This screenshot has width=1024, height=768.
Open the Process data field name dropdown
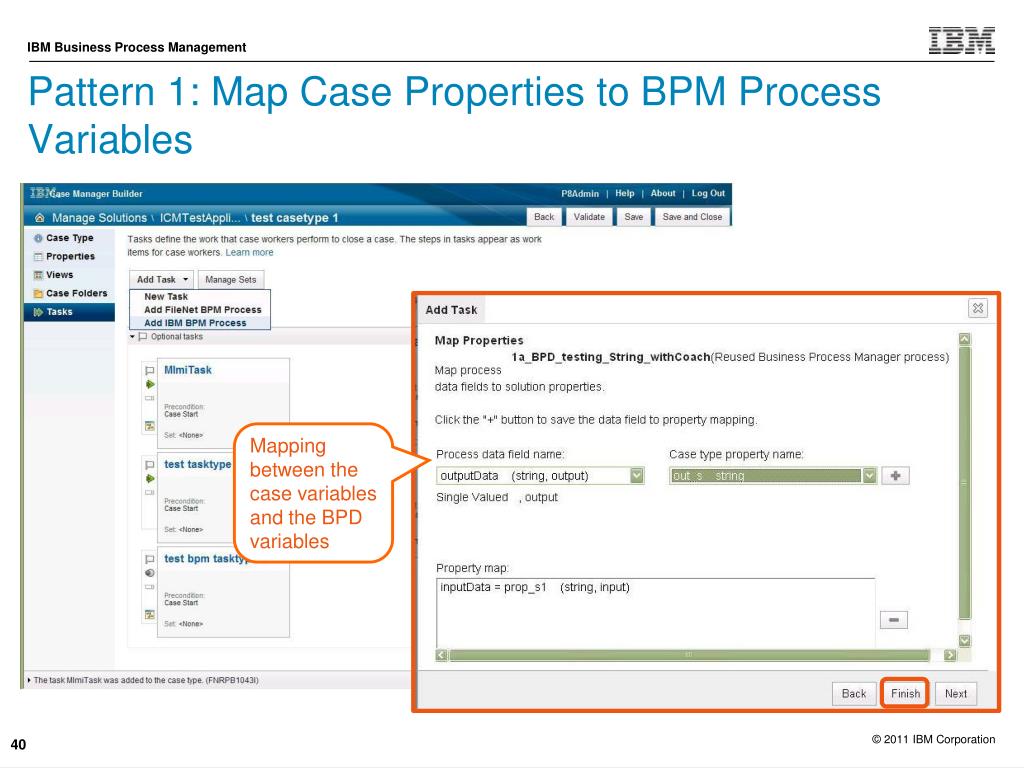(637, 475)
